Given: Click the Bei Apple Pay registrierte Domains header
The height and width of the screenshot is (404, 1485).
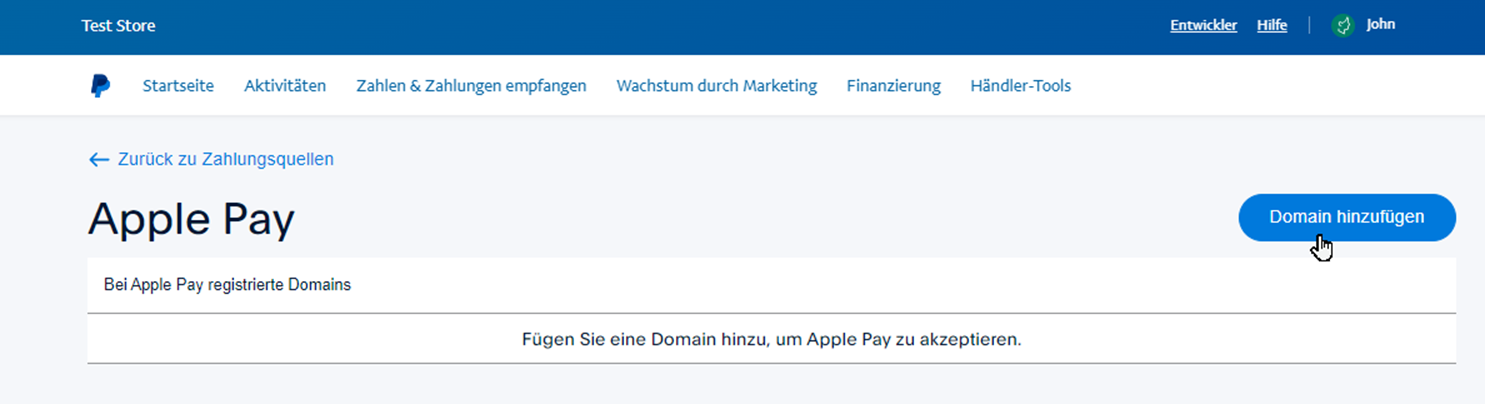Looking at the screenshot, I should (x=227, y=285).
